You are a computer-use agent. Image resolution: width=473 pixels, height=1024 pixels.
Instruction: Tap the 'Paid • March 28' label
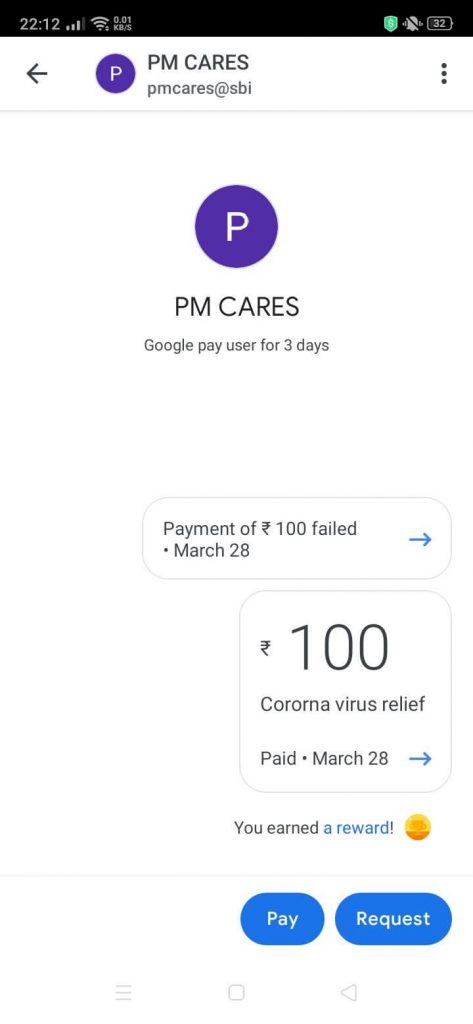324,758
